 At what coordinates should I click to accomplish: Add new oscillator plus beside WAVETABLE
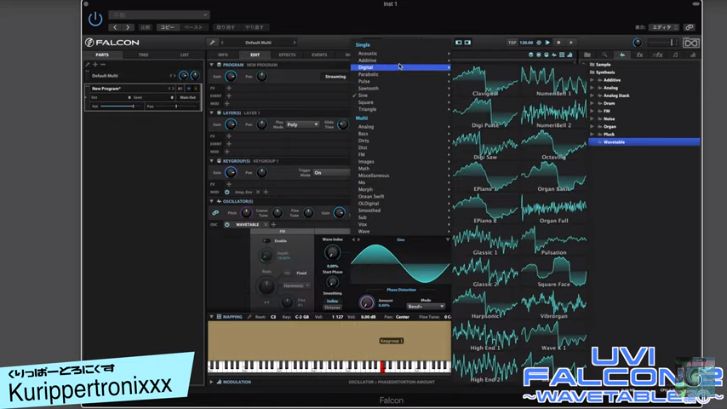point(274,225)
